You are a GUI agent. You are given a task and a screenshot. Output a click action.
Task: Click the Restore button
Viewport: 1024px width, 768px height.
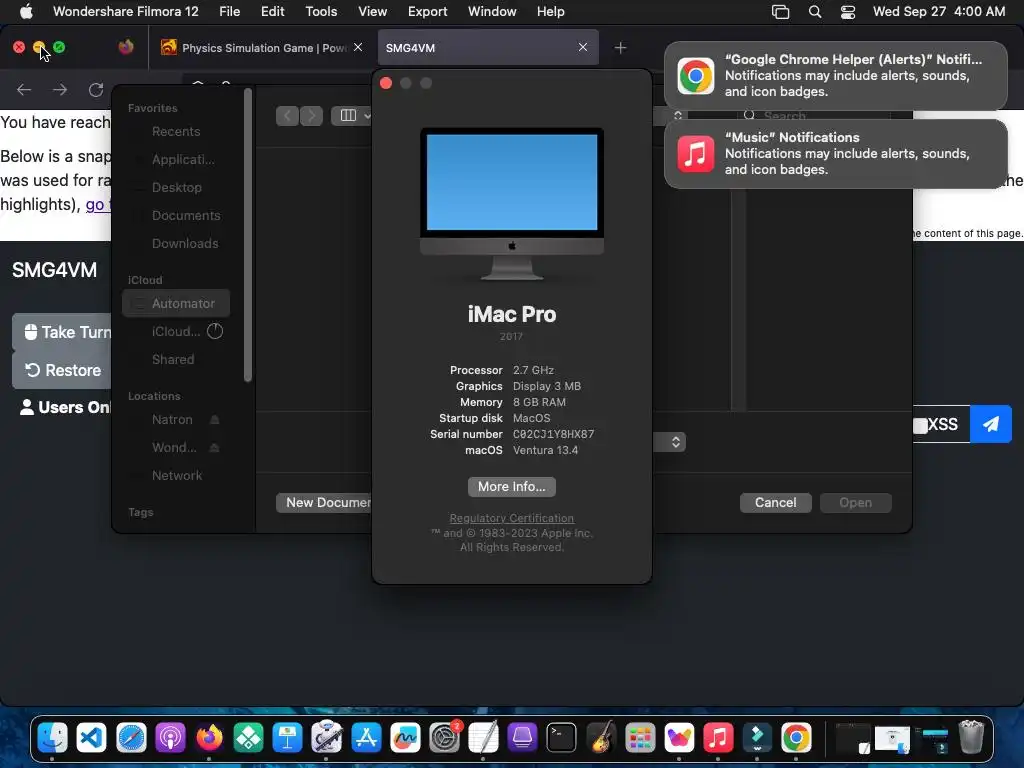point(62,370)
